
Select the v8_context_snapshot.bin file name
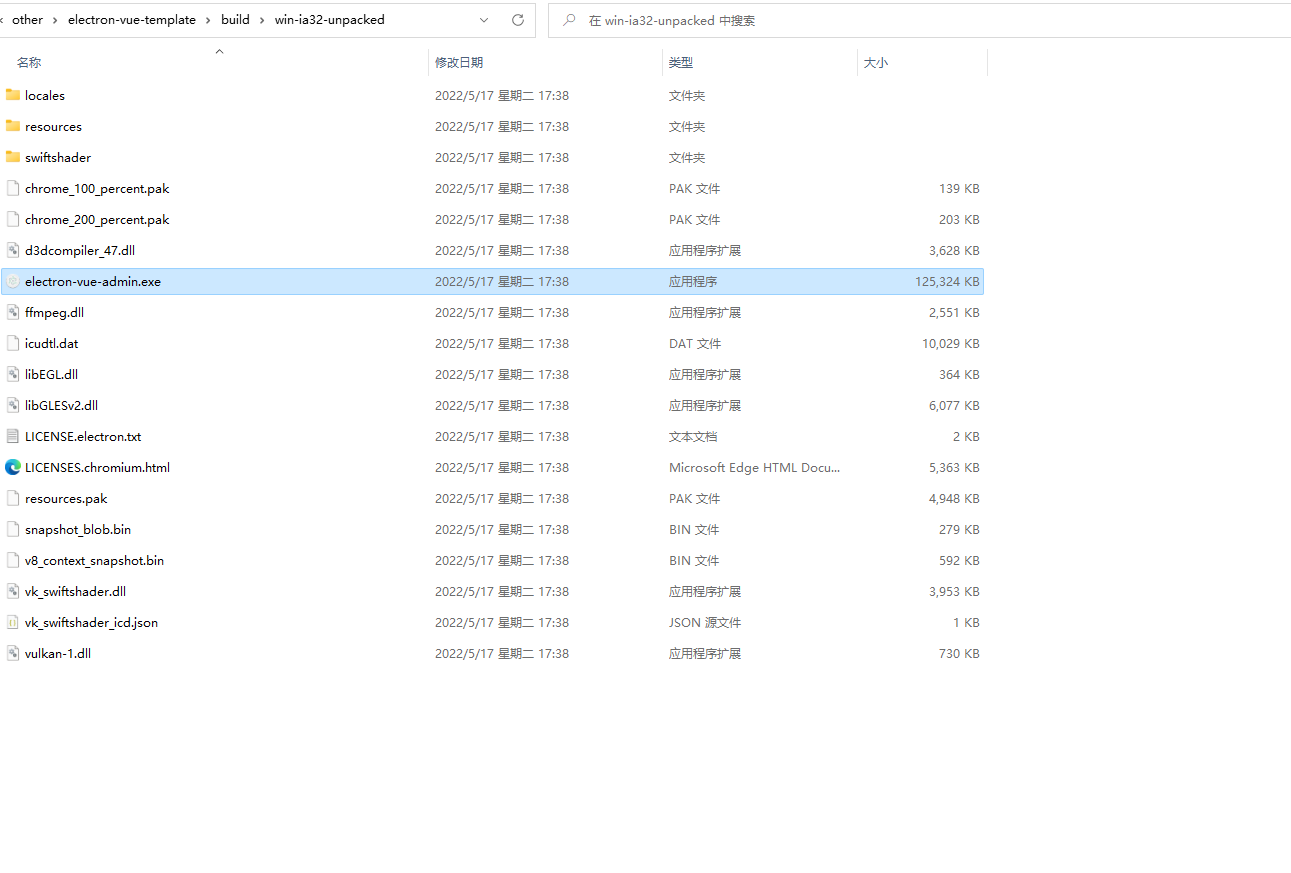(x=94, y=561)
